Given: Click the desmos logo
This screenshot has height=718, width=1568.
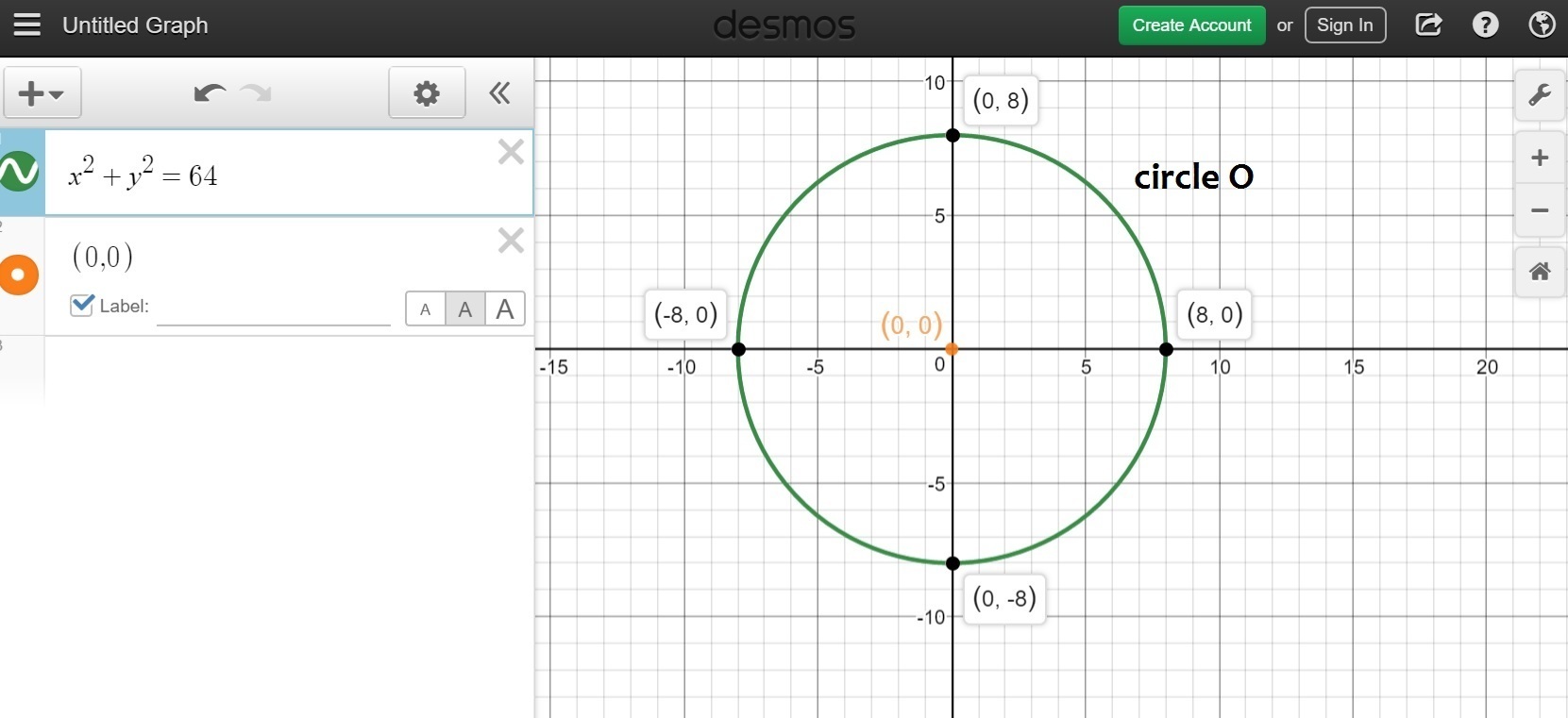Looking at the screenshot, I should click(784, 25).
